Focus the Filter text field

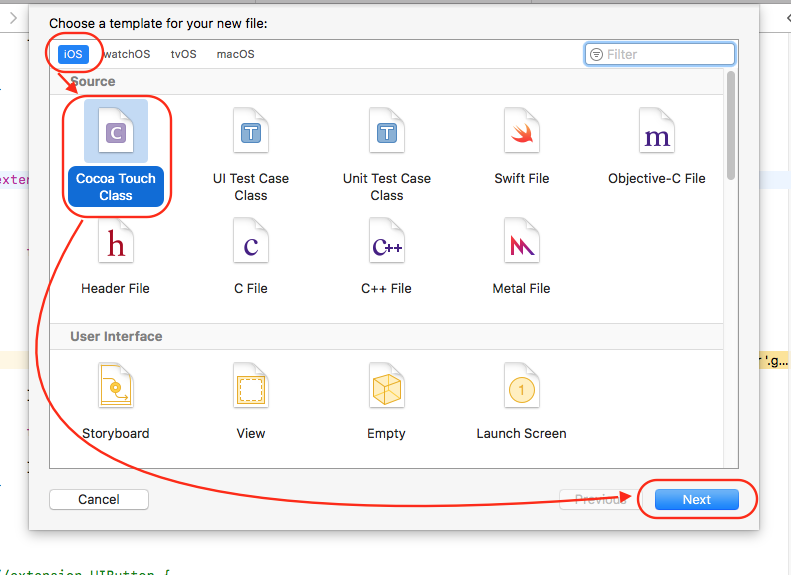[x=660, y=54]
